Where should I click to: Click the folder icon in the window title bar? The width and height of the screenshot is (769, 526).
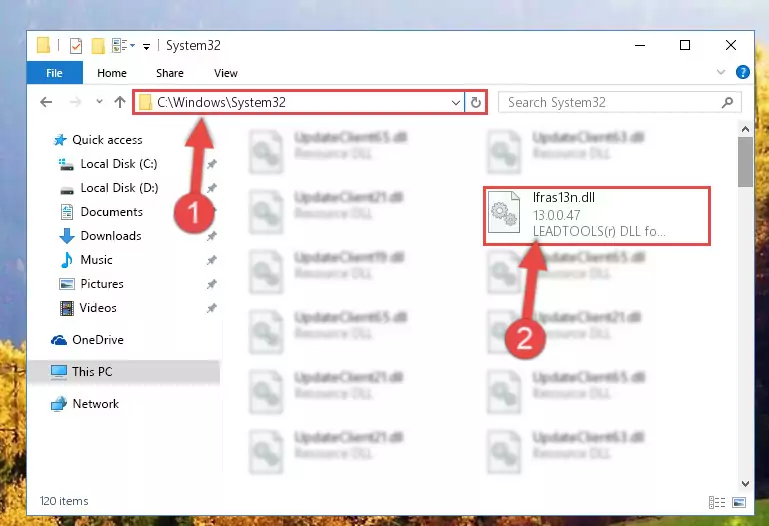[43, 45]
